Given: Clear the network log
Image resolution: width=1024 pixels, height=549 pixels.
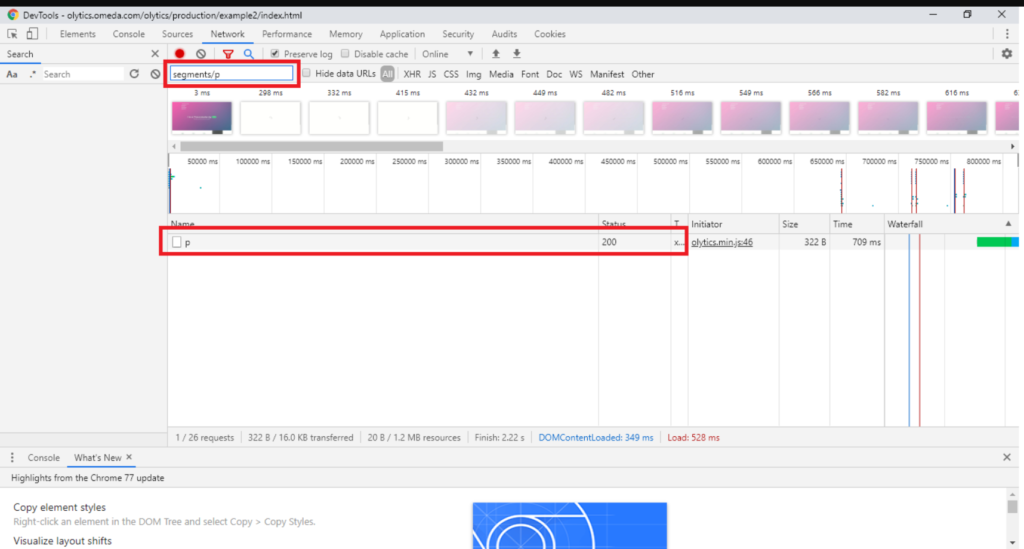Looking at the screenshot, I should tap(201, 54).
